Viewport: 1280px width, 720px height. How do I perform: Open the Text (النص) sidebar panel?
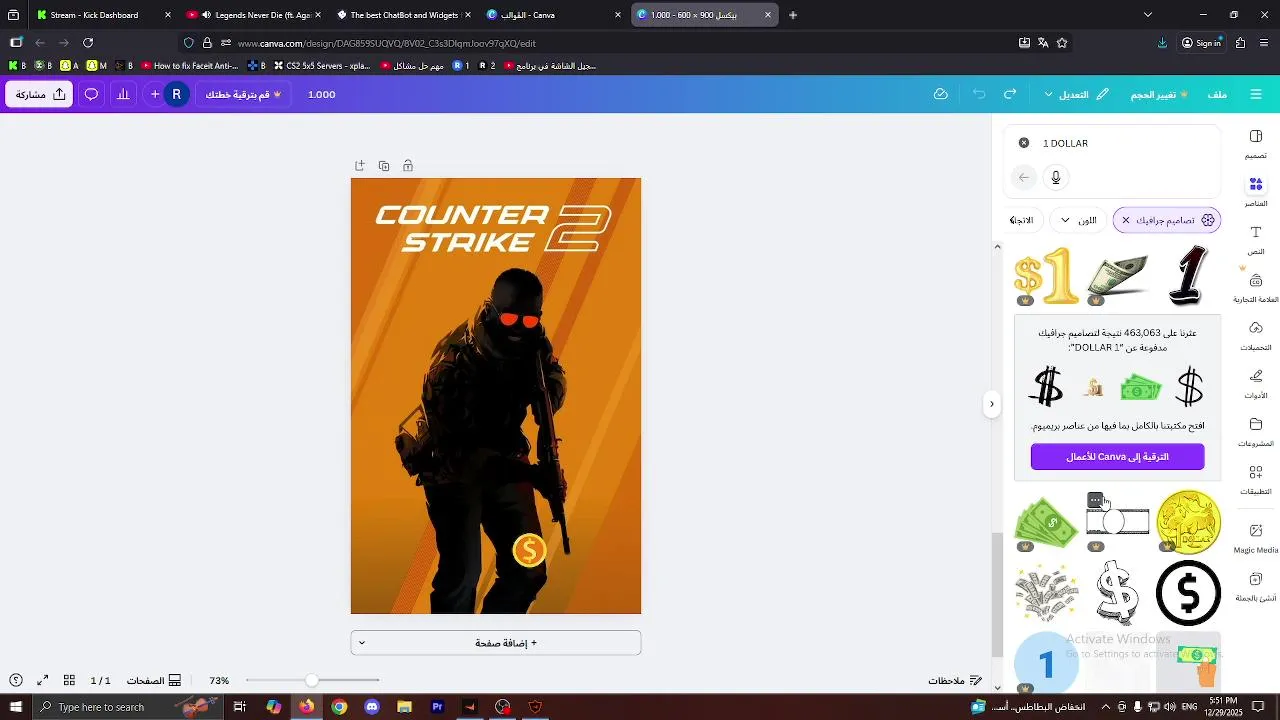tap(1256, 240)
